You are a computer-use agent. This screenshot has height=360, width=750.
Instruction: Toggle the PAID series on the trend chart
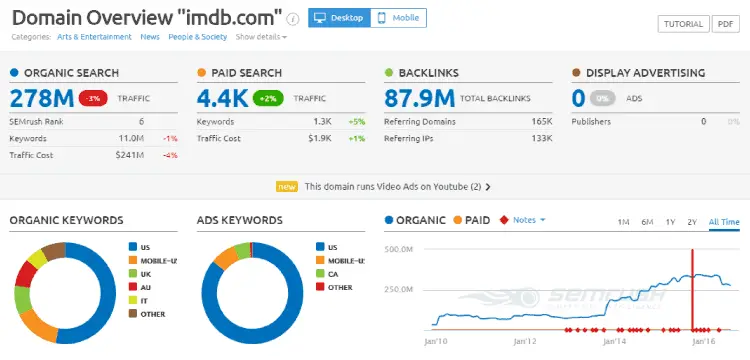coord(472,220)
